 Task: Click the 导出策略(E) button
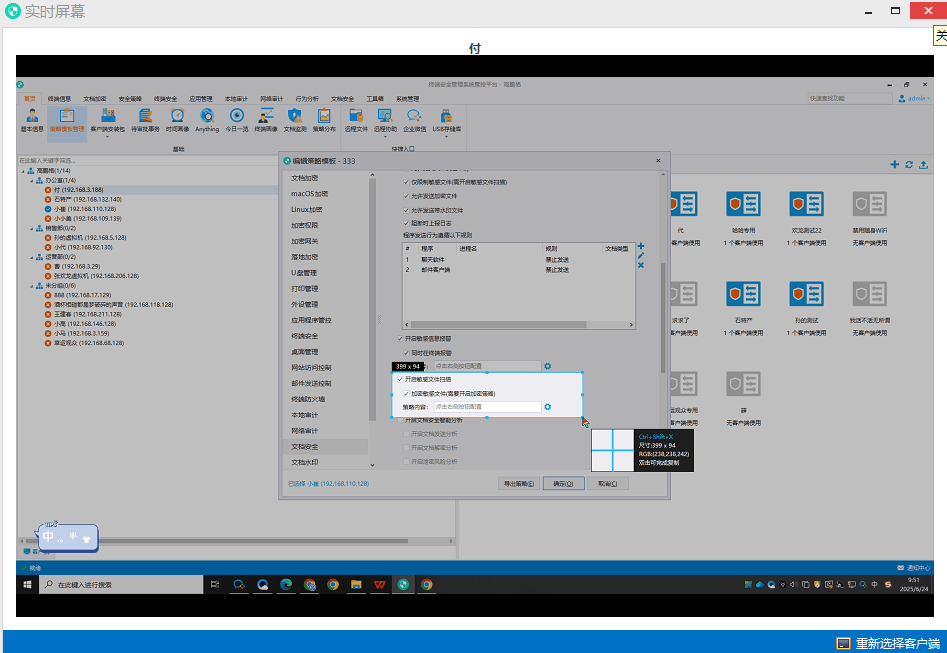(520, 483)
